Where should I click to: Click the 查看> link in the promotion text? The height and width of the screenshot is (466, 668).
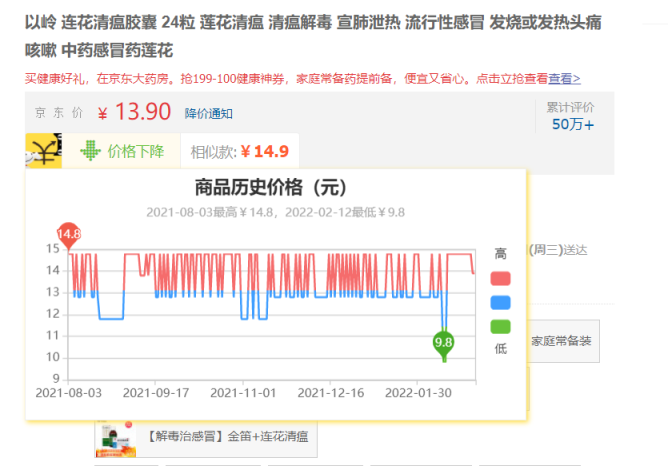coord(563,78)
